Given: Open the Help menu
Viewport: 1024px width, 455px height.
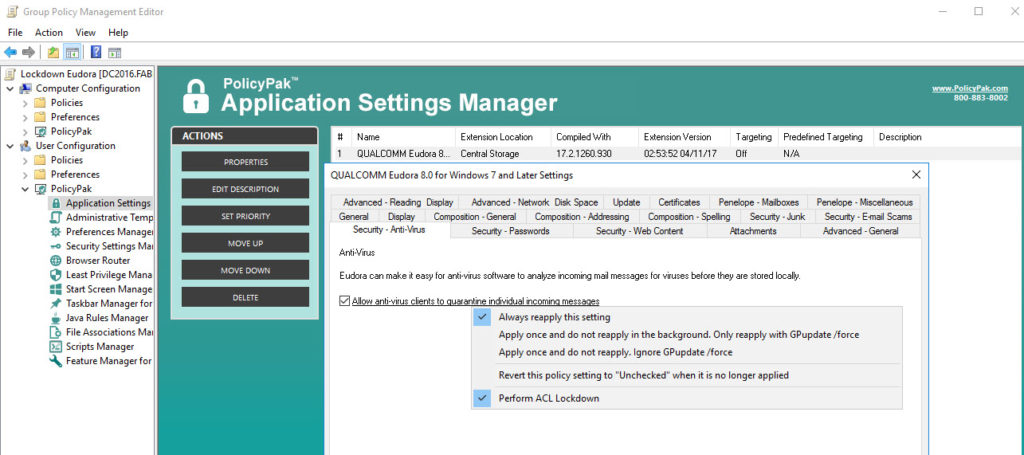Looking at the screenshot, I should 118,32.
